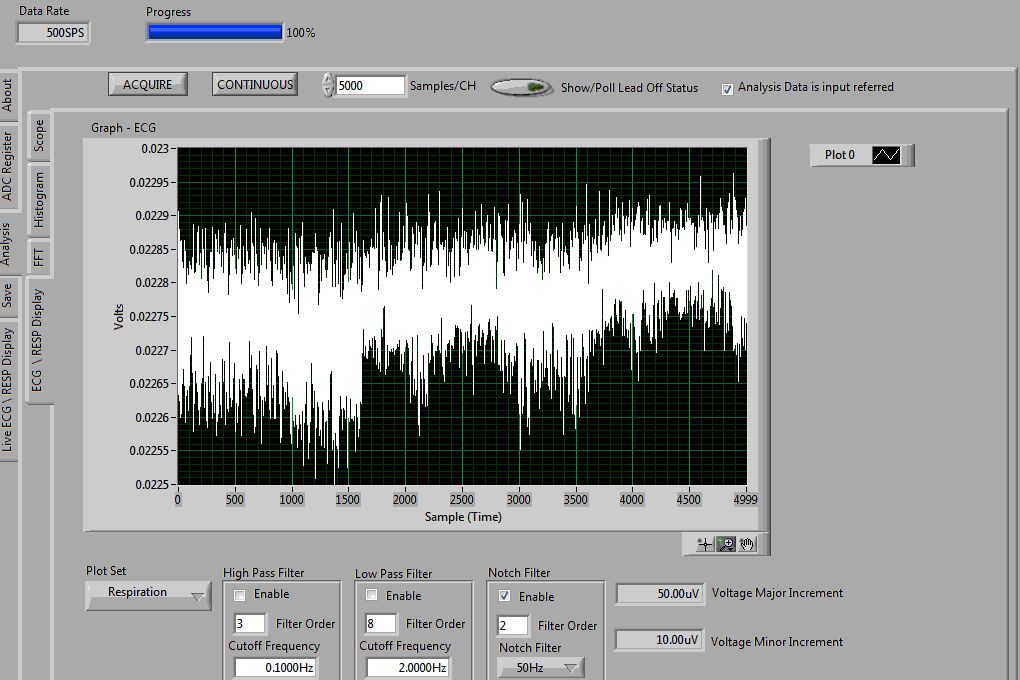Click the Samples/CH input field
Screen dimensions: 1020x680
[x=370, y=86]
